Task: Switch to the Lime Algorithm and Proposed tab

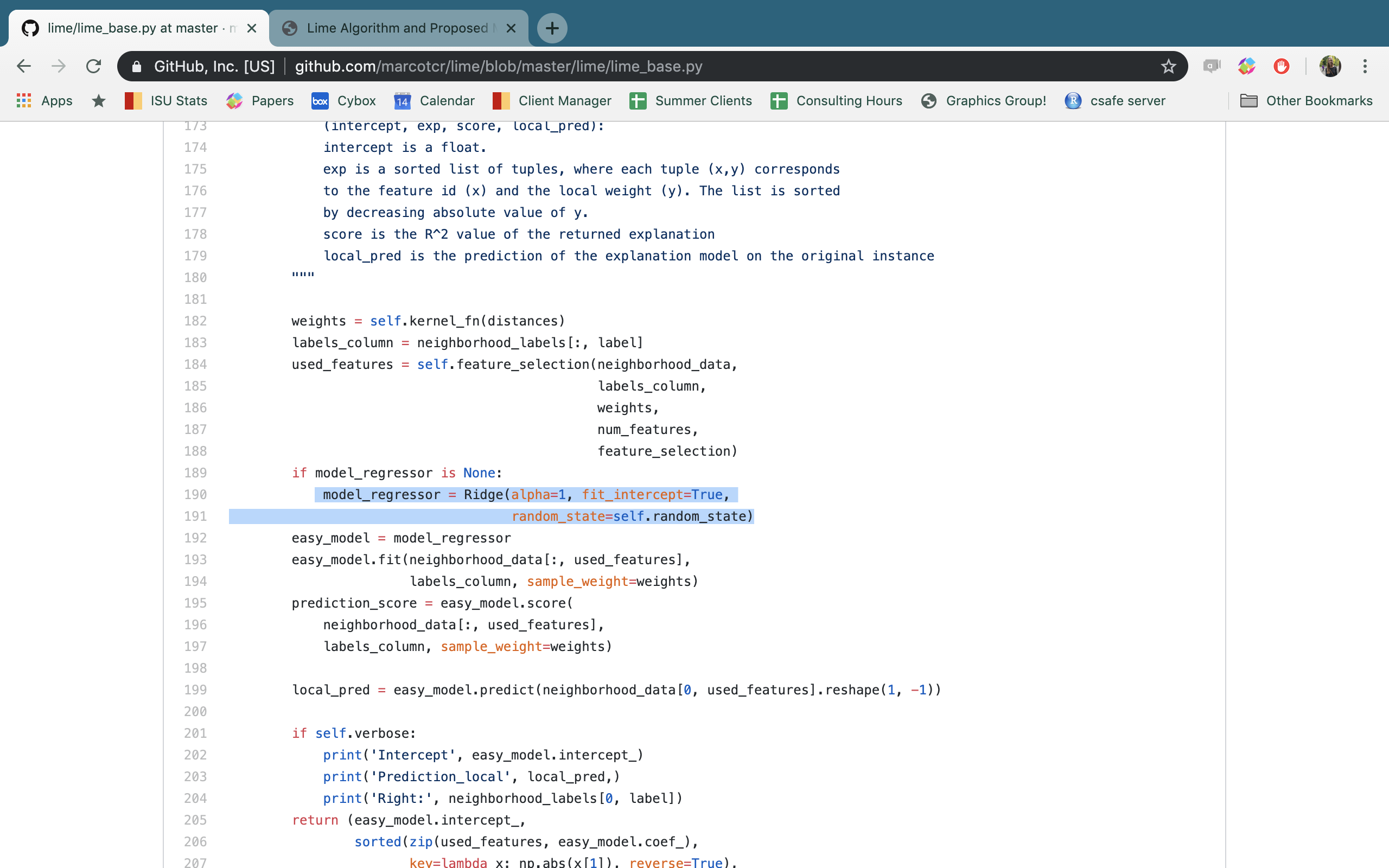Action: tap(396, 28)
